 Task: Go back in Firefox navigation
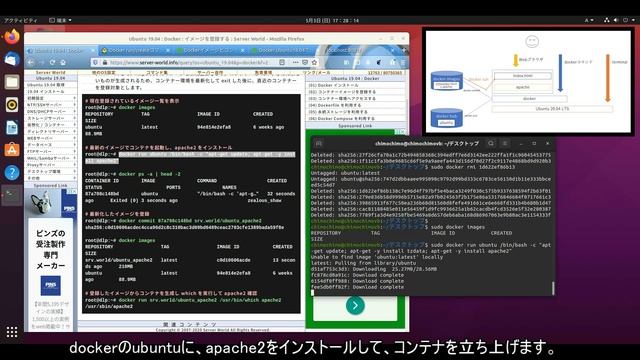(31, 62)
